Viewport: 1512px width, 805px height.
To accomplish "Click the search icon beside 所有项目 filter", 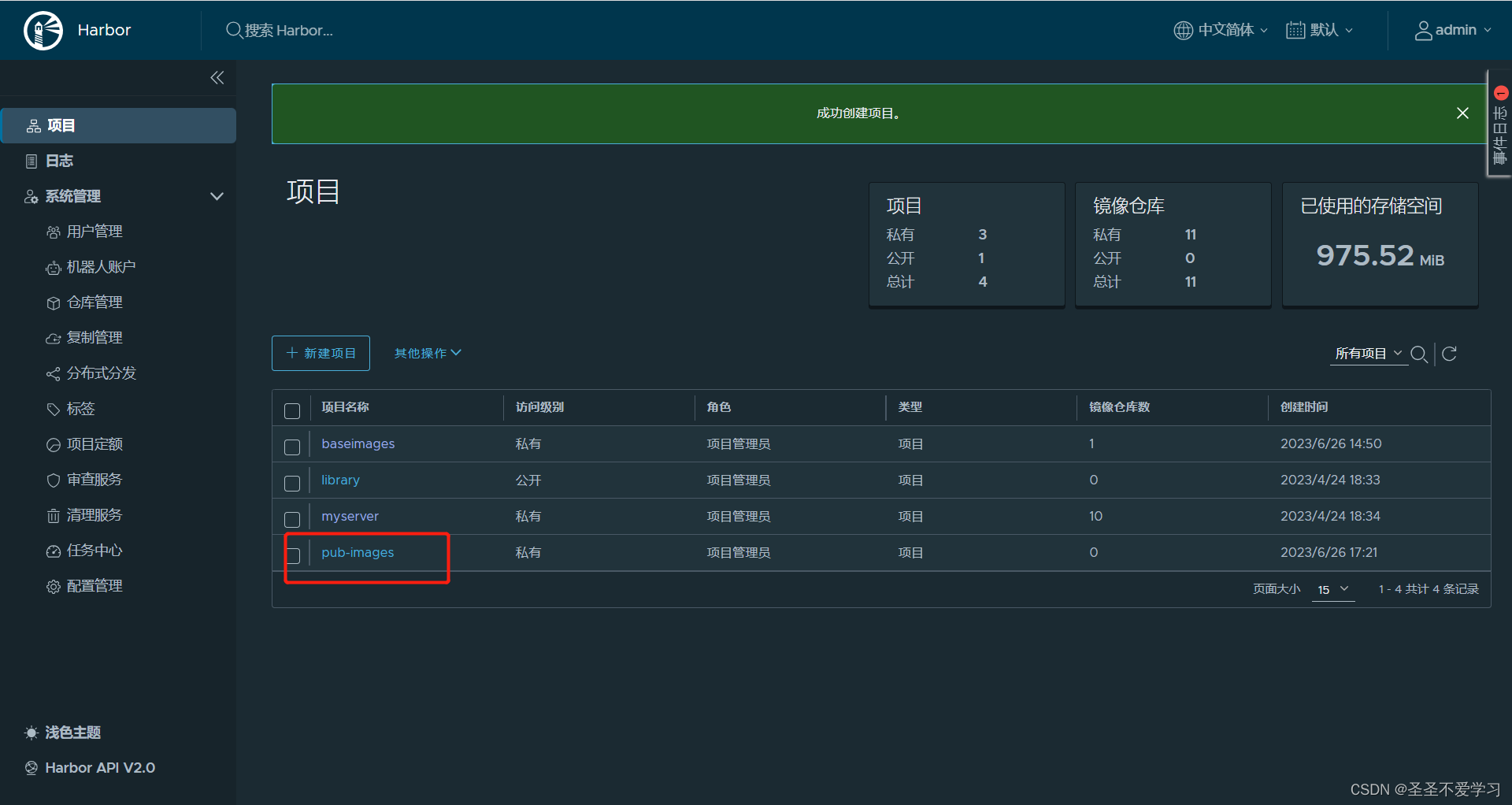I will pyautogui.click(x=1419, y=354).
